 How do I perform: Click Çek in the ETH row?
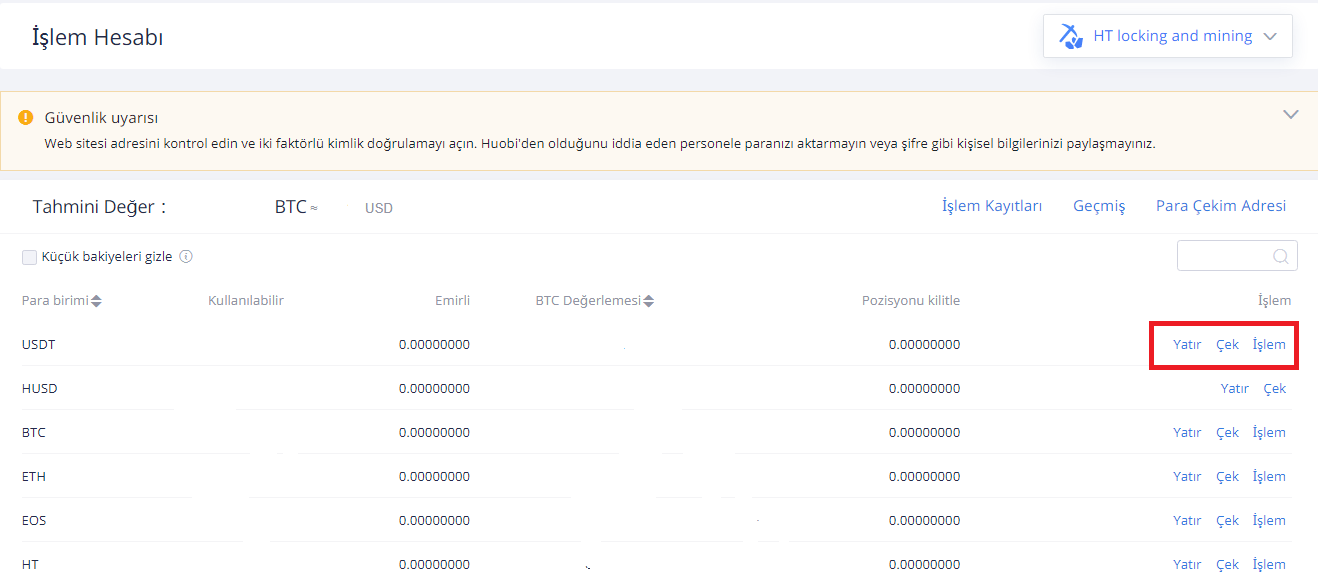coord(1227,477)
